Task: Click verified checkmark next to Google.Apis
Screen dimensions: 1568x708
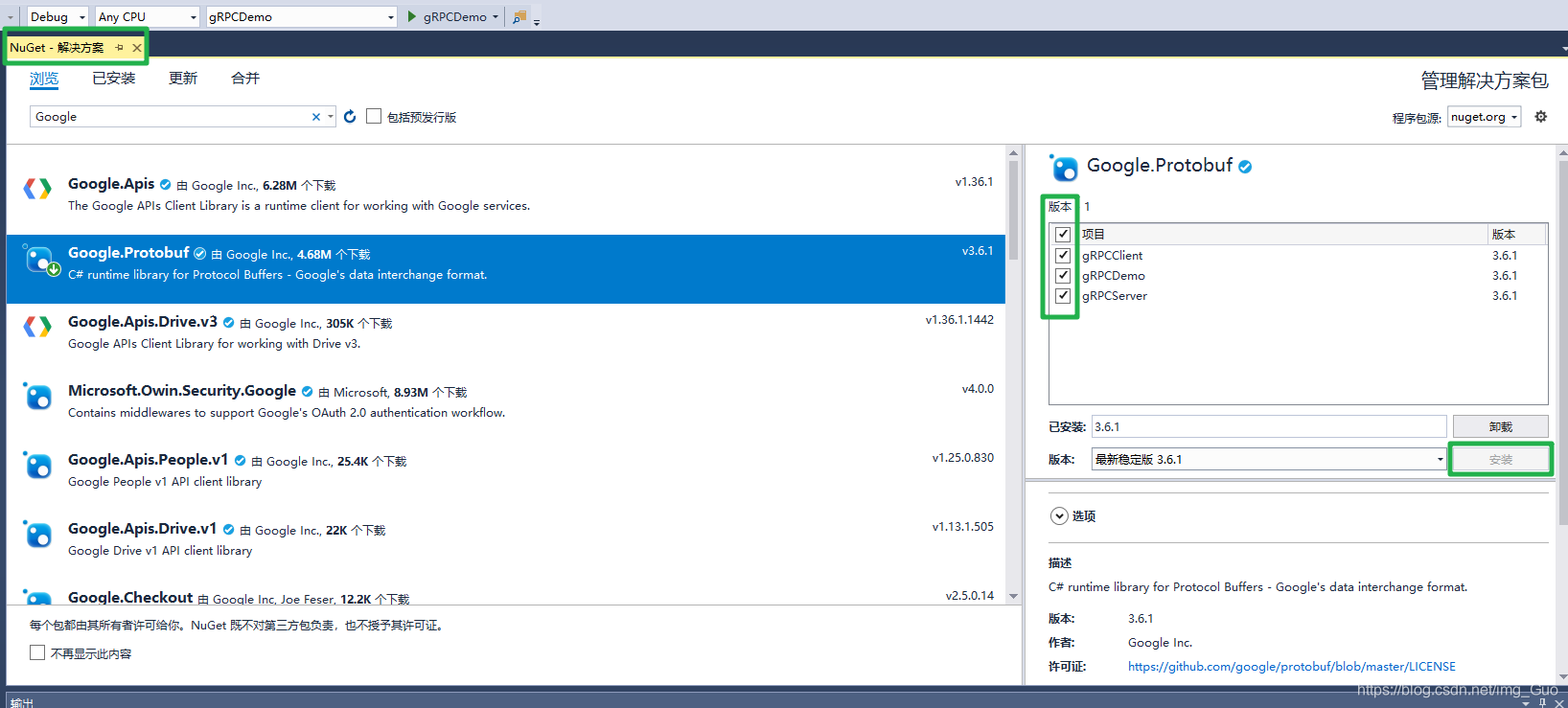Action: coord(165,185)
